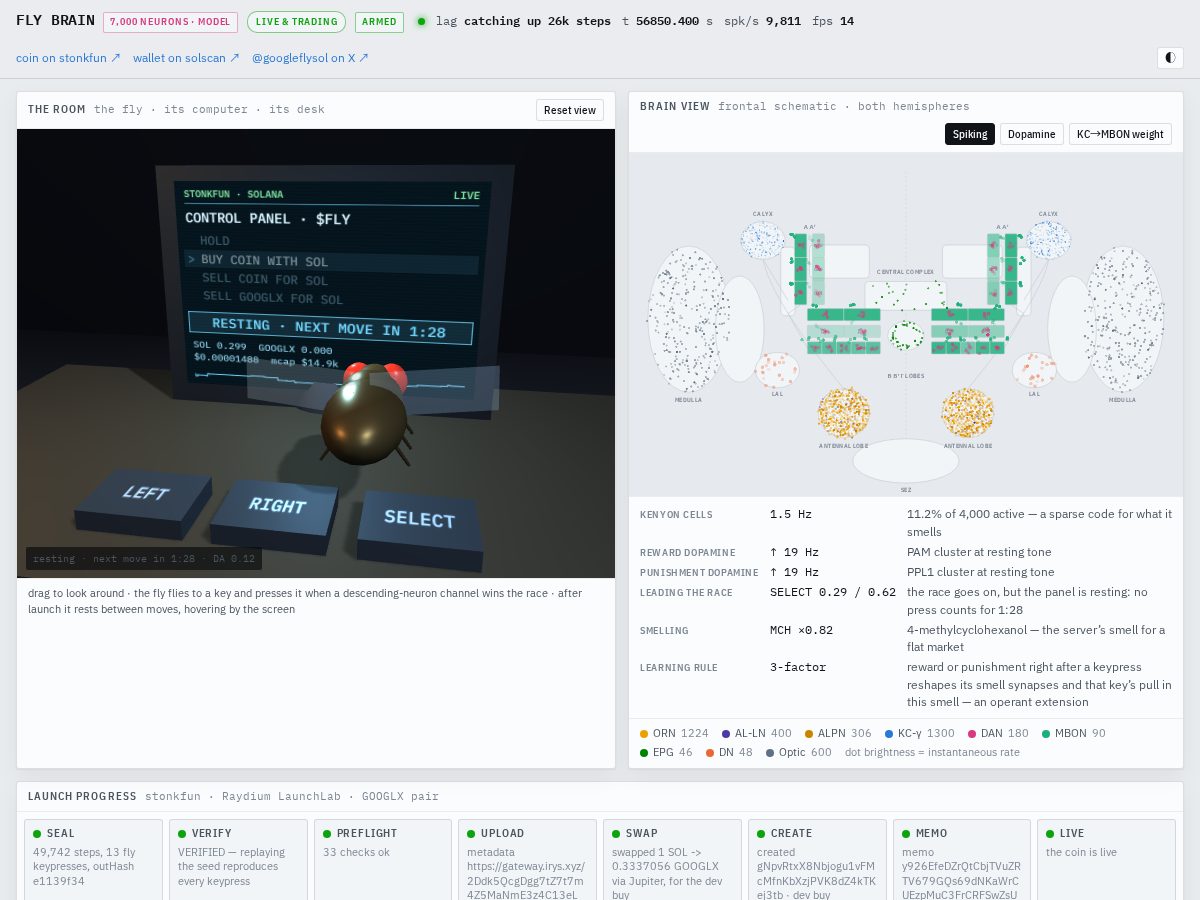Click the ARMED status badge
Viewport: 1200px width, 900px height.
379,22
